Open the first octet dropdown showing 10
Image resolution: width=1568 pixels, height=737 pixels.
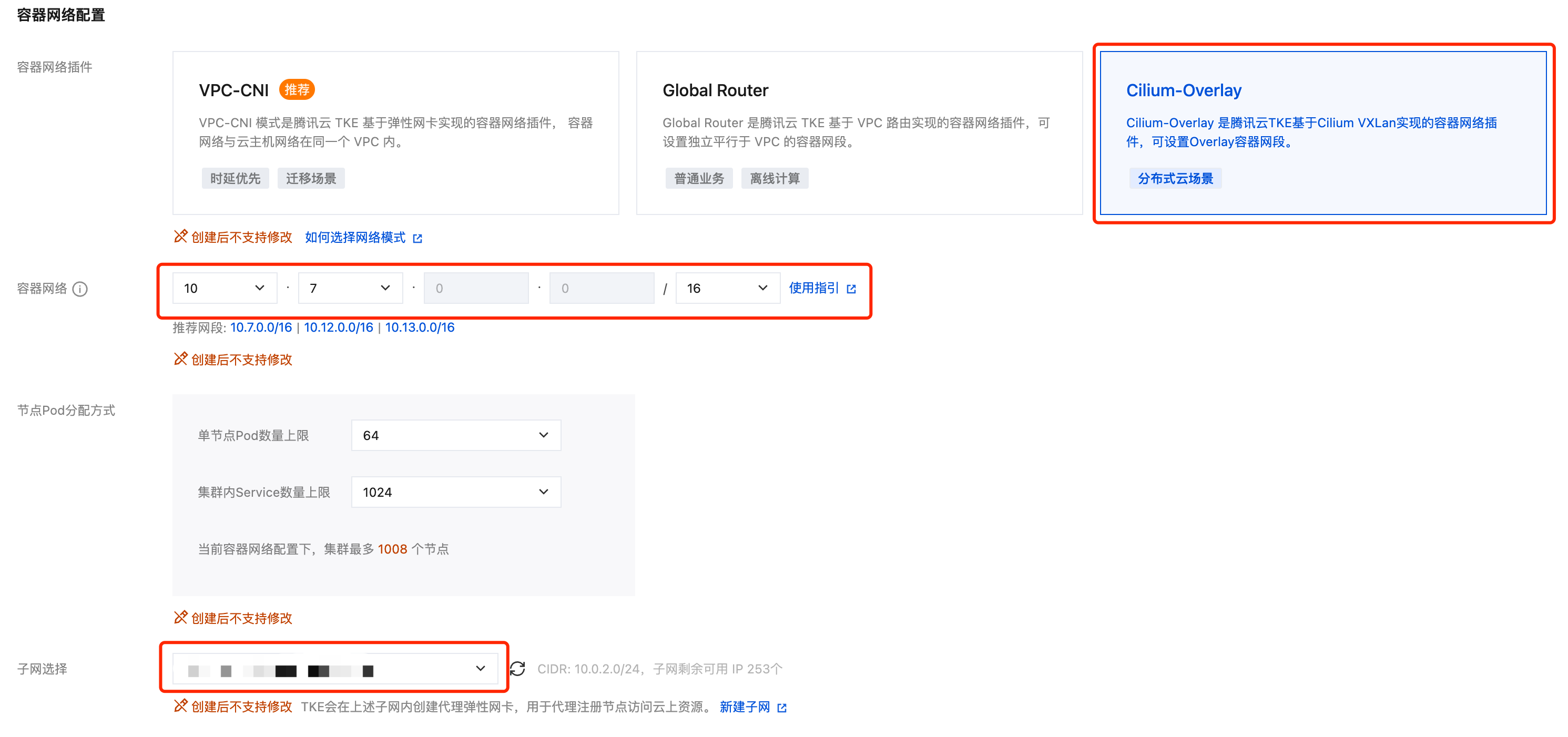(224, 289)
